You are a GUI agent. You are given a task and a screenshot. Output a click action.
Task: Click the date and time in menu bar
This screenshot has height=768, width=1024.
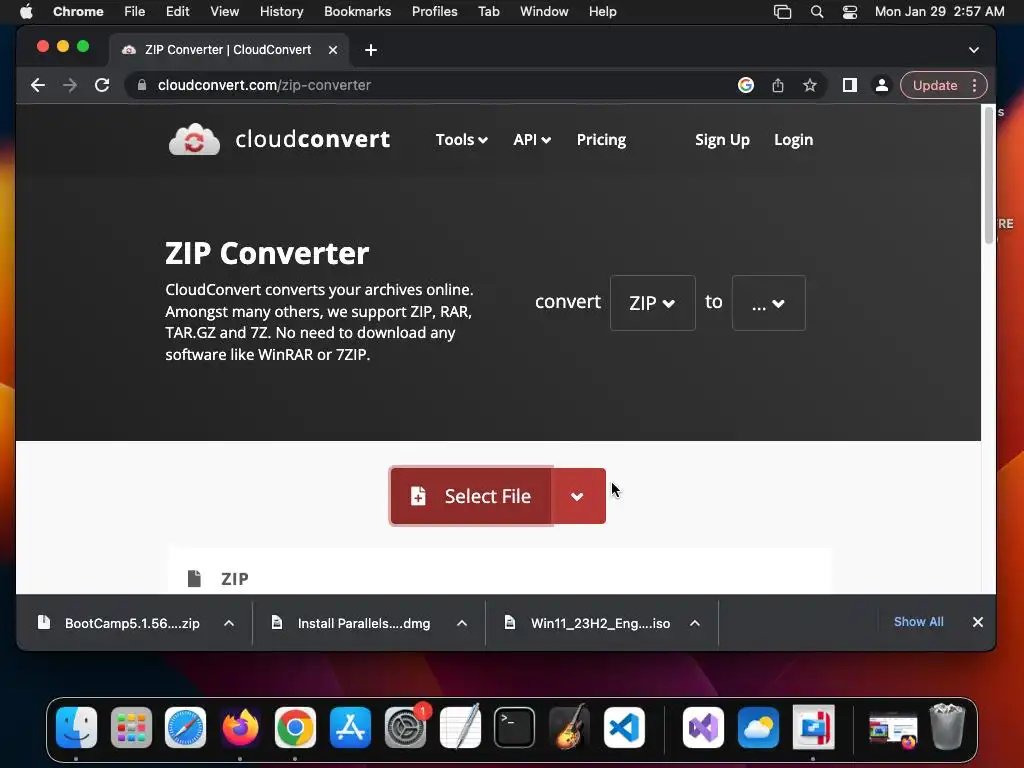coord(939,12)
